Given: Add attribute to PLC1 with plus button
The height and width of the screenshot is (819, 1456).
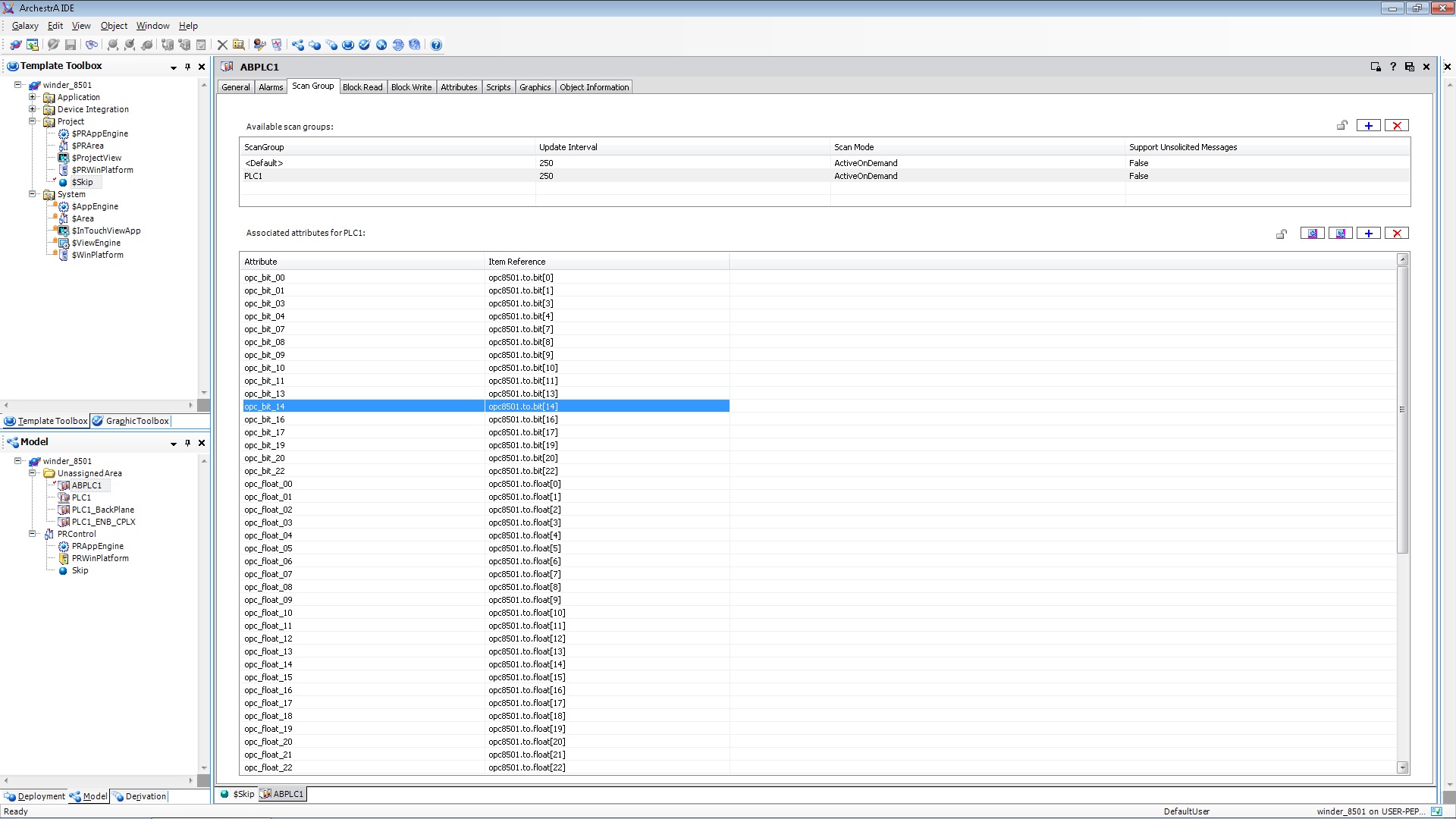Looking at the screenshot, I should [1368, 234].
